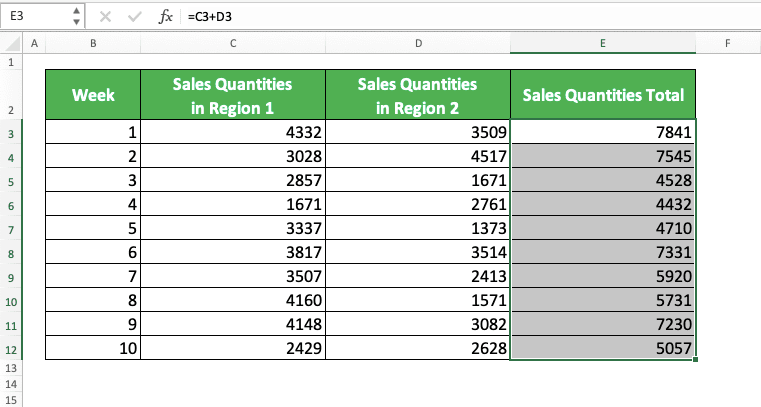
Task: Open the Name Box dropdown arrows
Action: point(76,16)
